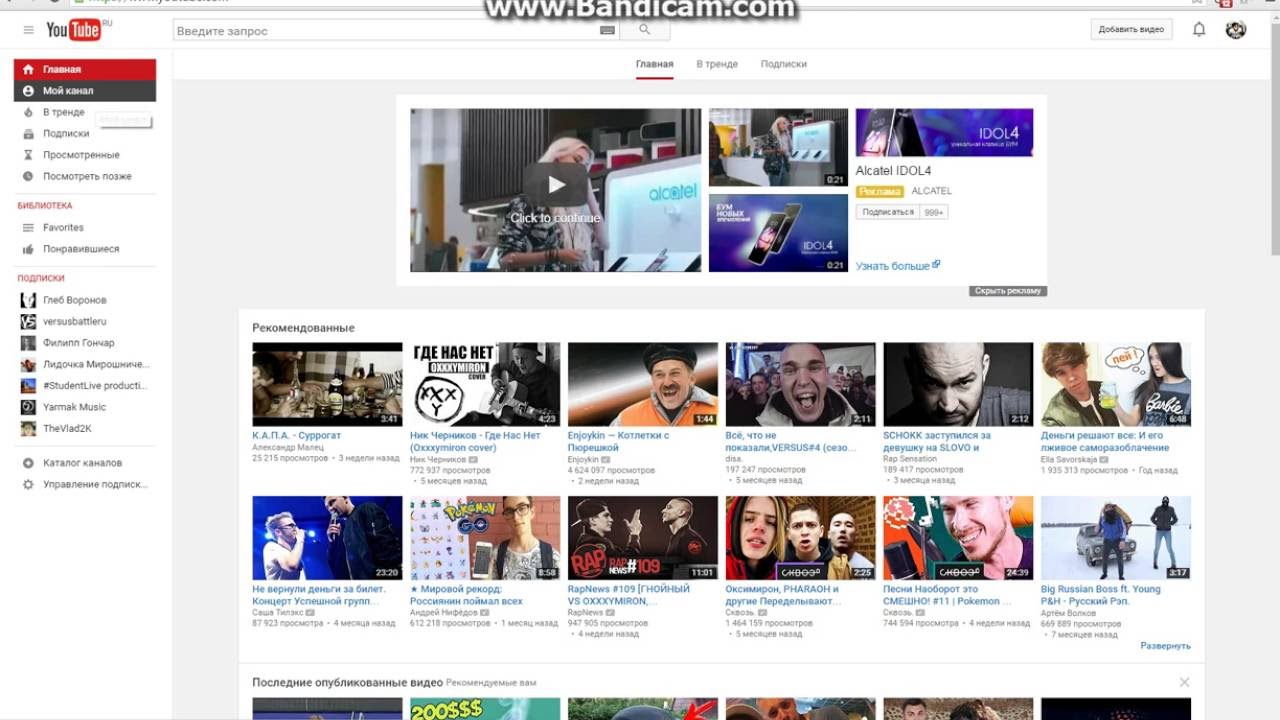Image resolution: width=1280 pixels, height=720 pixels.
Task: Click the Понравившиеся thumbs-up icon
Action: [28, 249]
